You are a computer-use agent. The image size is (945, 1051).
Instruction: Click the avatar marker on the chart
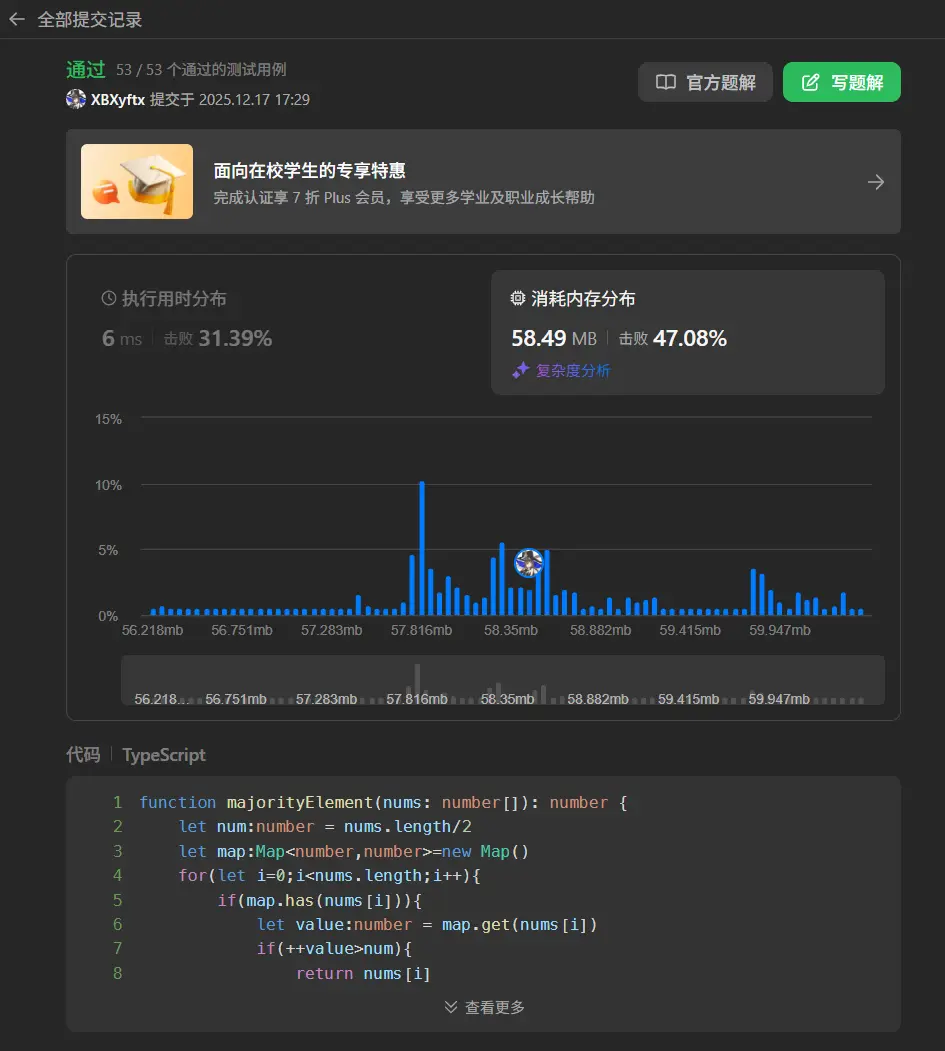tap(529, 563)
